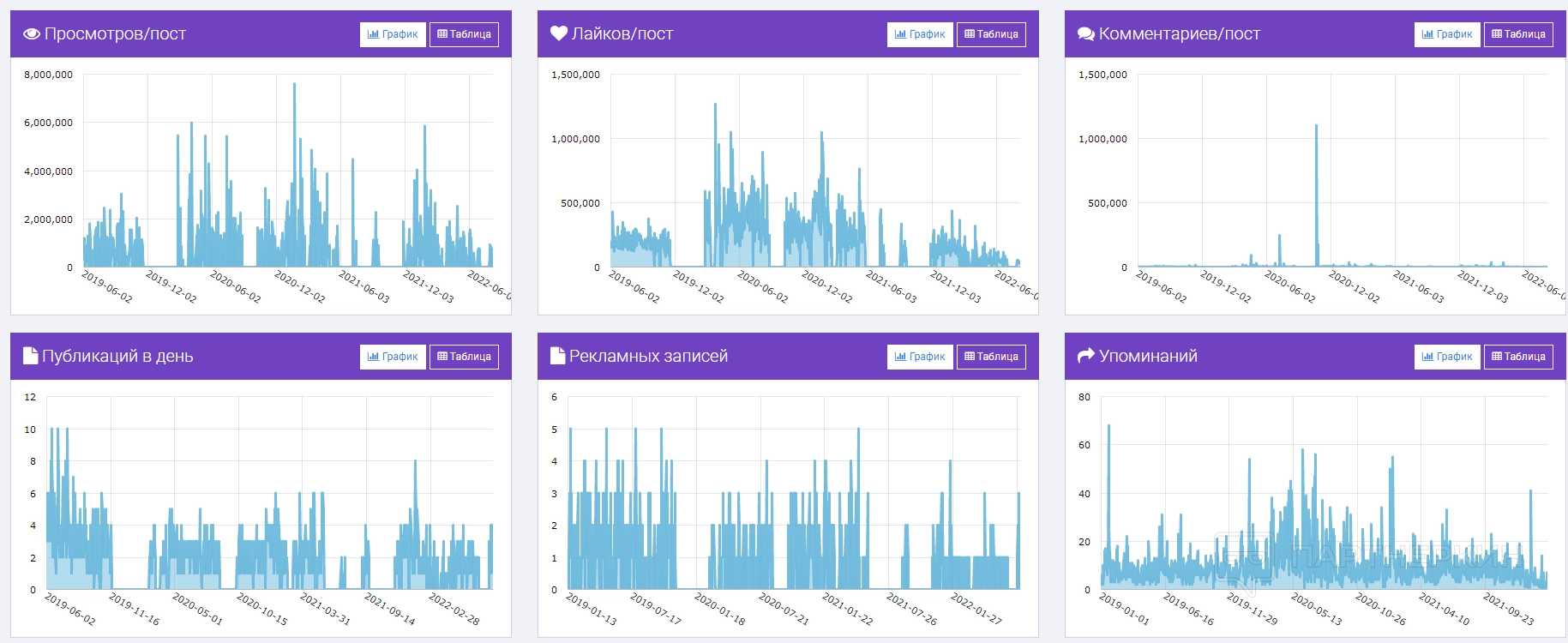The width and height of the screenshot is (1568, 643).
Task: Open Таблица view in Комментариев/пост panel
Action: pos(1518,34)
